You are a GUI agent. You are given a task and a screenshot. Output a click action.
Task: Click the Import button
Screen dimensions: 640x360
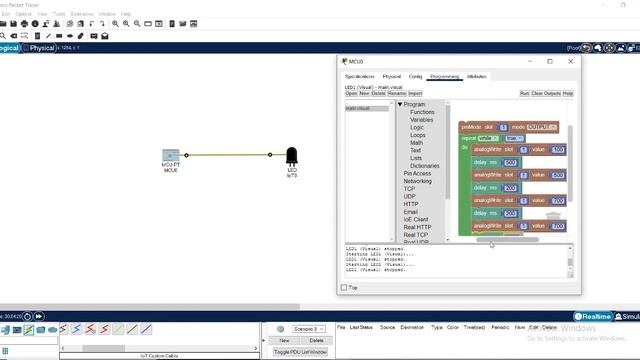tap(415, 93)
